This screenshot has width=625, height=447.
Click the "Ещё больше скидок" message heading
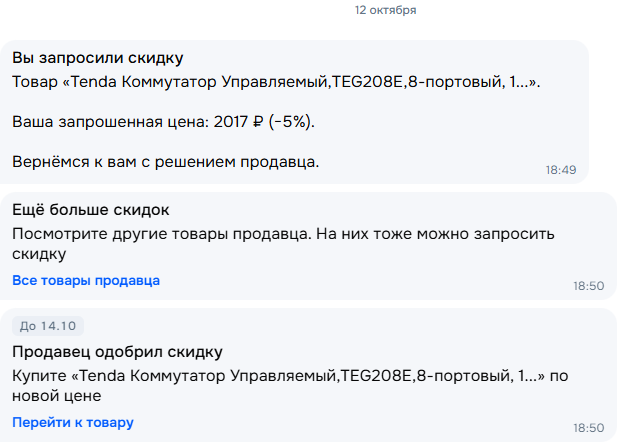point(91,210)
